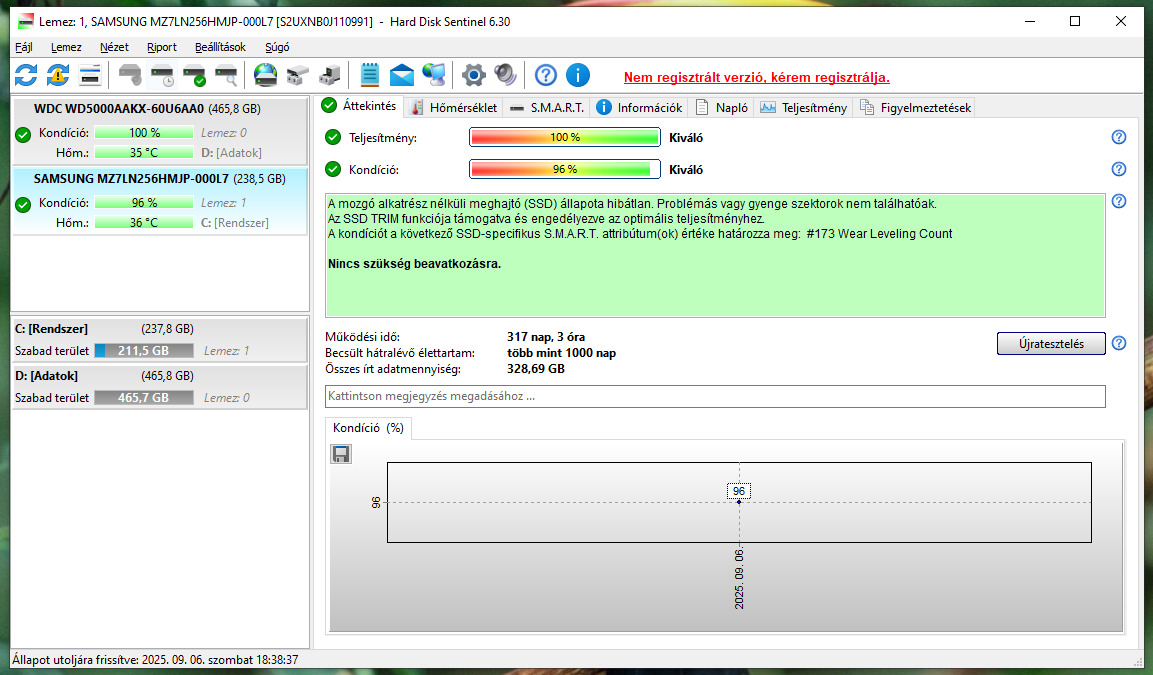This screenshot has width=1153, height=675.
Task: Click the Hard Disk Sentinel title bar icon
Action: (x=26, y=21)
